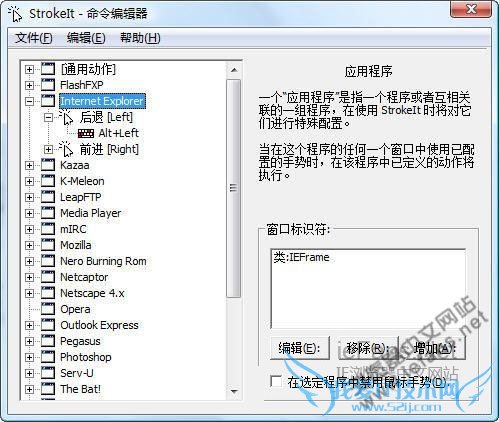Select the Alt+Left hotkey command

click(118, 133)
